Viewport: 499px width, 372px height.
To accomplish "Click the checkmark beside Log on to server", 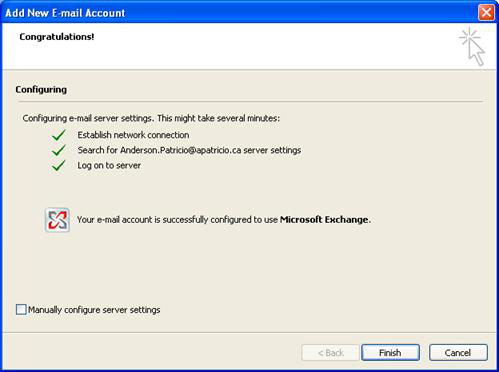I will coord(59,166).
